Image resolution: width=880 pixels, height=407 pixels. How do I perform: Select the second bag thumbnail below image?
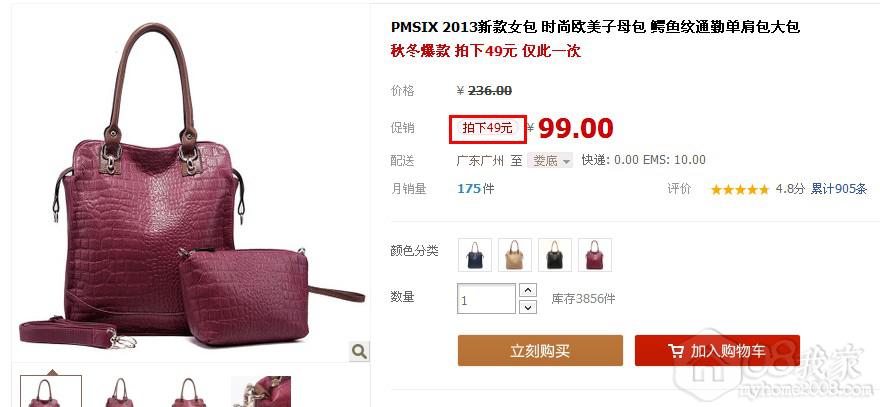click(120, 391)
